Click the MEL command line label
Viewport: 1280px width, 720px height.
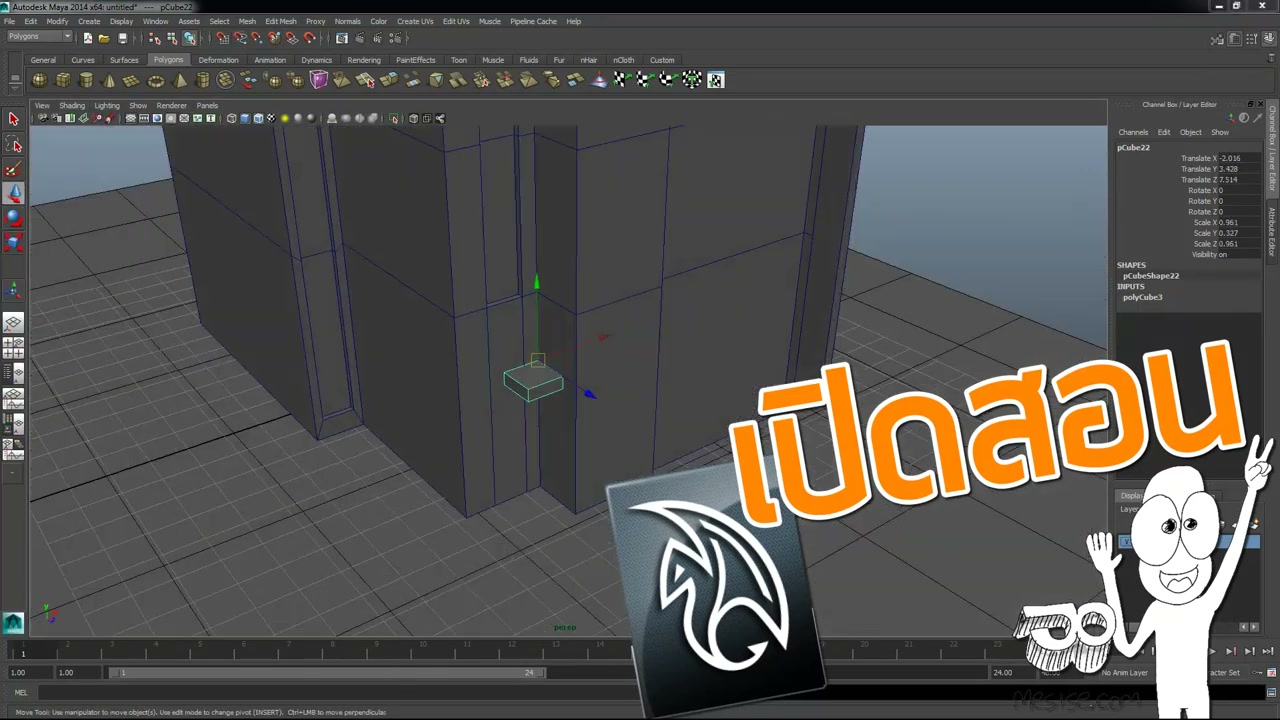[21, 692]
